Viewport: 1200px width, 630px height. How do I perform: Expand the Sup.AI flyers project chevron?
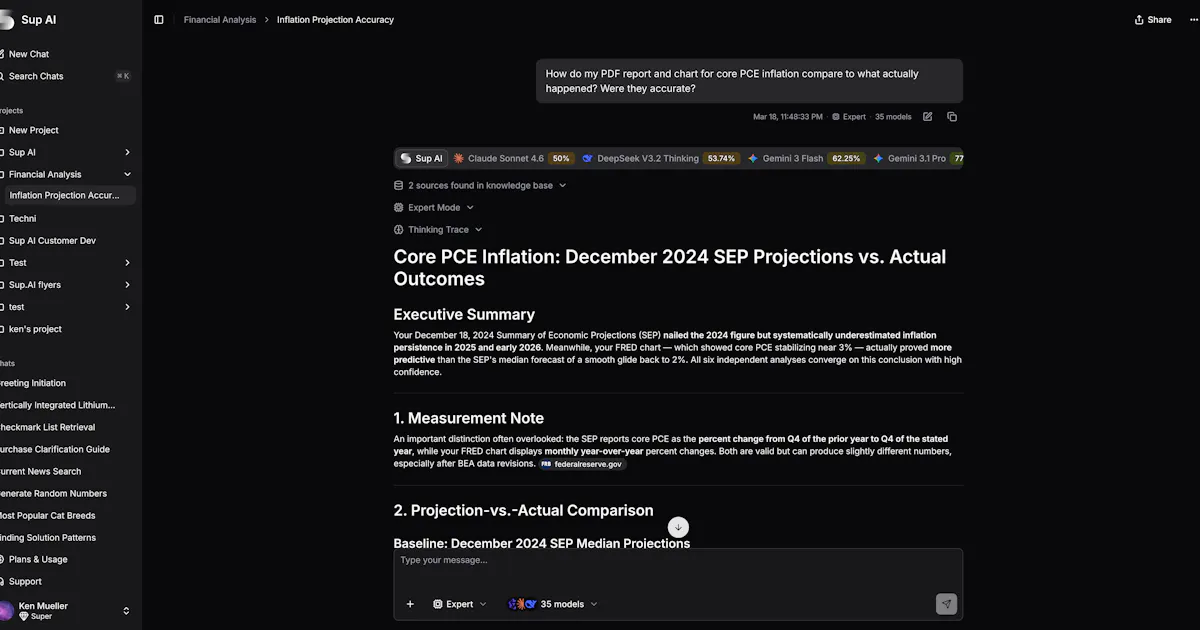point(127,285)
